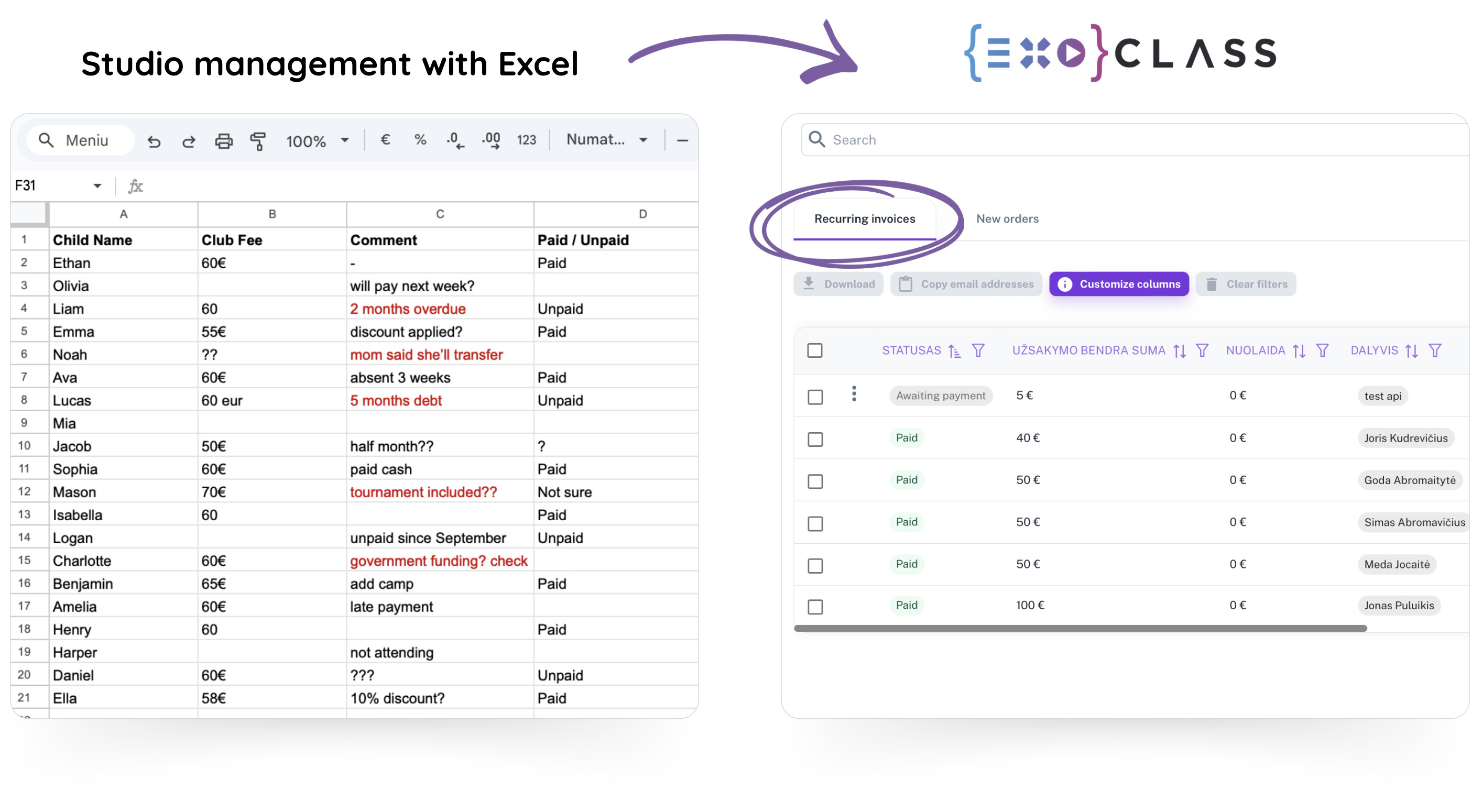Sort the Statusas column
This screenshot has height=812, width=1482.
pos(954,350)
